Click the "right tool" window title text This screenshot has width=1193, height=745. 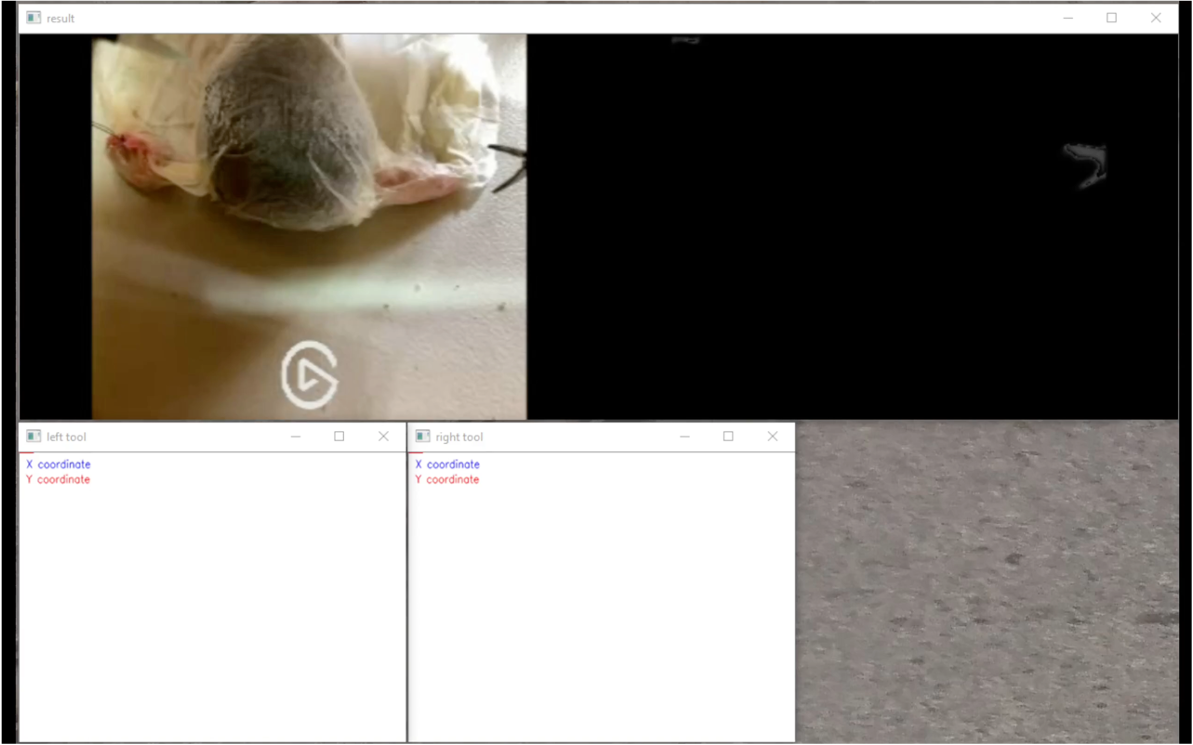pos(459,437)
